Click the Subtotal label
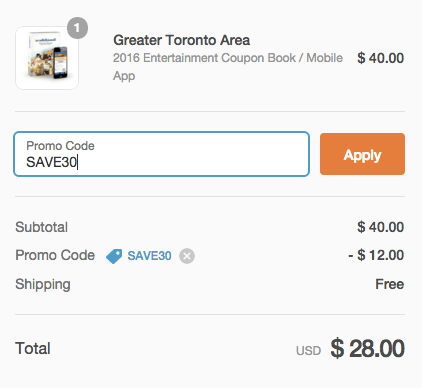 (42, 227)
